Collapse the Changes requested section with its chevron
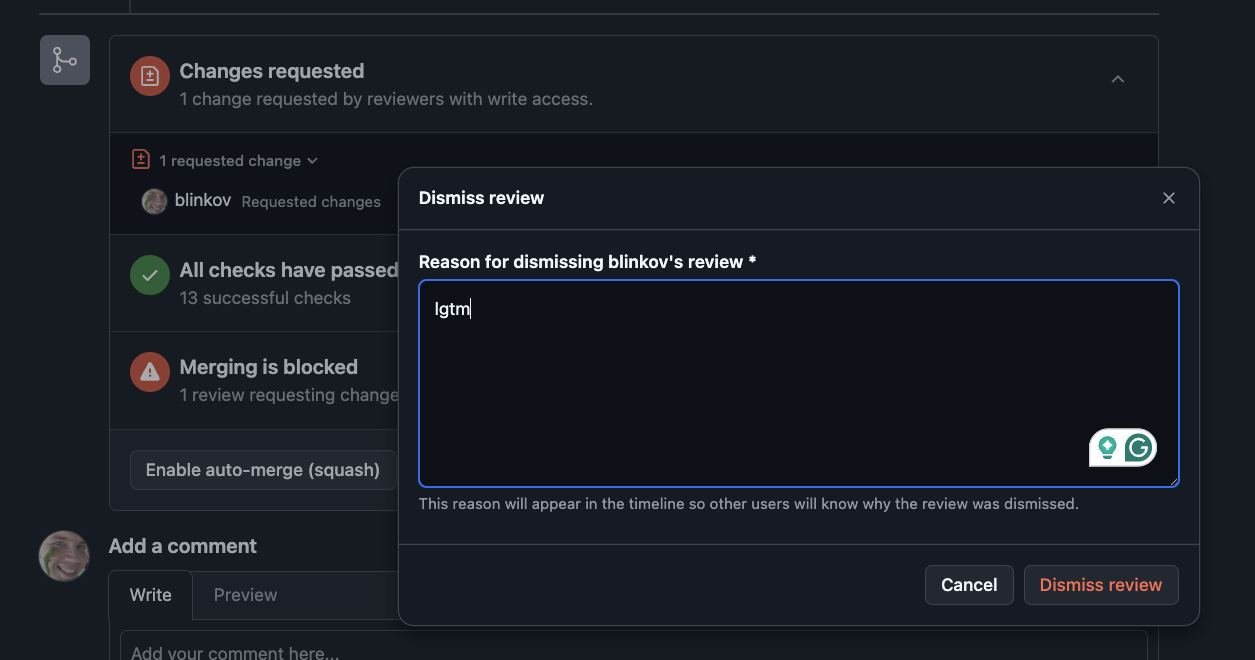 point(1117,79)
